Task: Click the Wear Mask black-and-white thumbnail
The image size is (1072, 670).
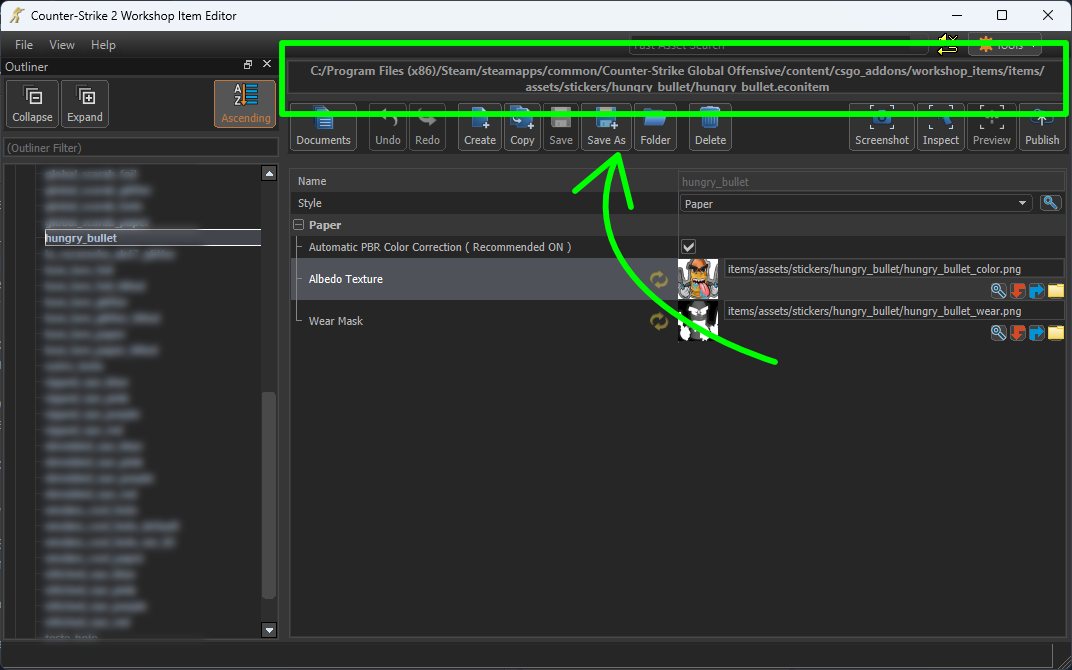Action: [x=698, y=321]
